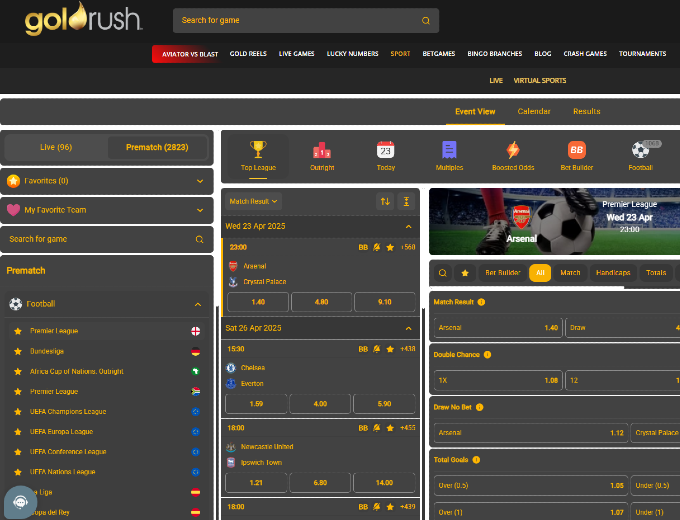Open the live chat support bubble
Image resolution: width=680 pixels, height=520 pixels.
(x=20, y=502)
